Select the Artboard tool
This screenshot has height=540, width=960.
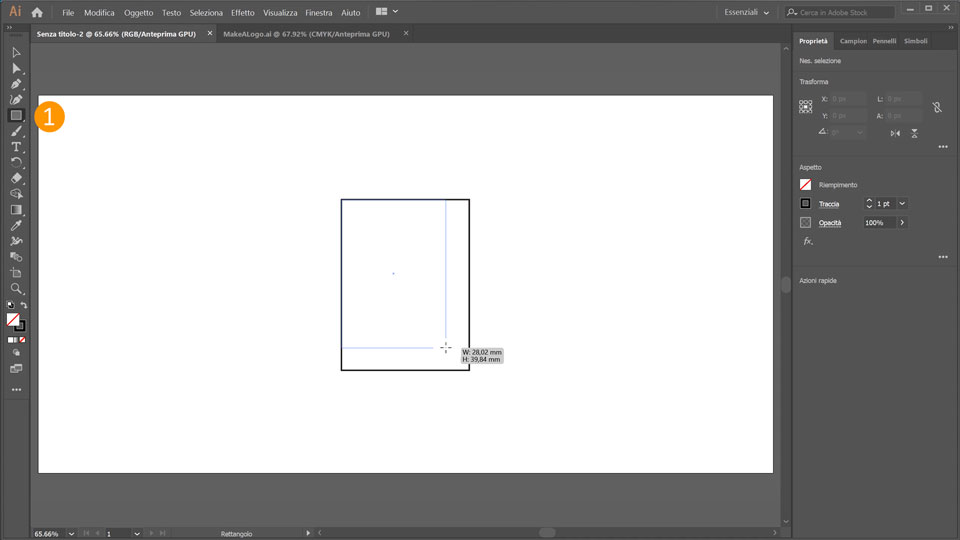(x=16, y=273)
